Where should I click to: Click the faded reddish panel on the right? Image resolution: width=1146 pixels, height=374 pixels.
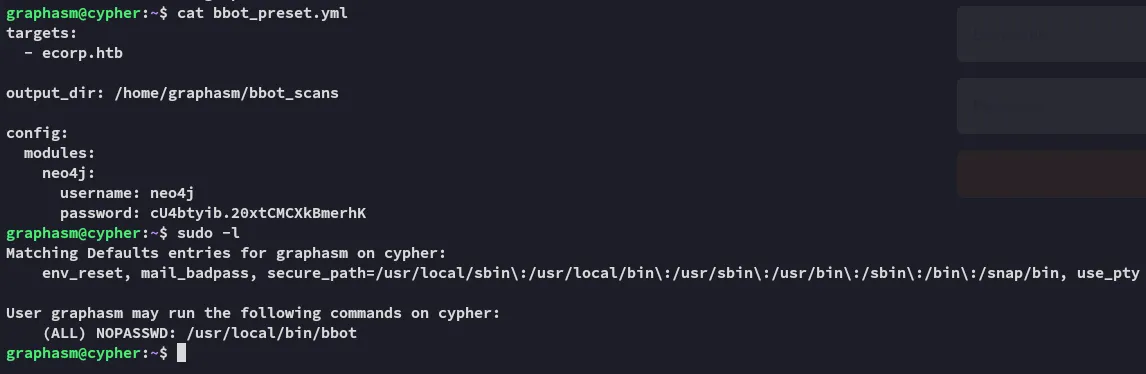(x=1051, y=174)
